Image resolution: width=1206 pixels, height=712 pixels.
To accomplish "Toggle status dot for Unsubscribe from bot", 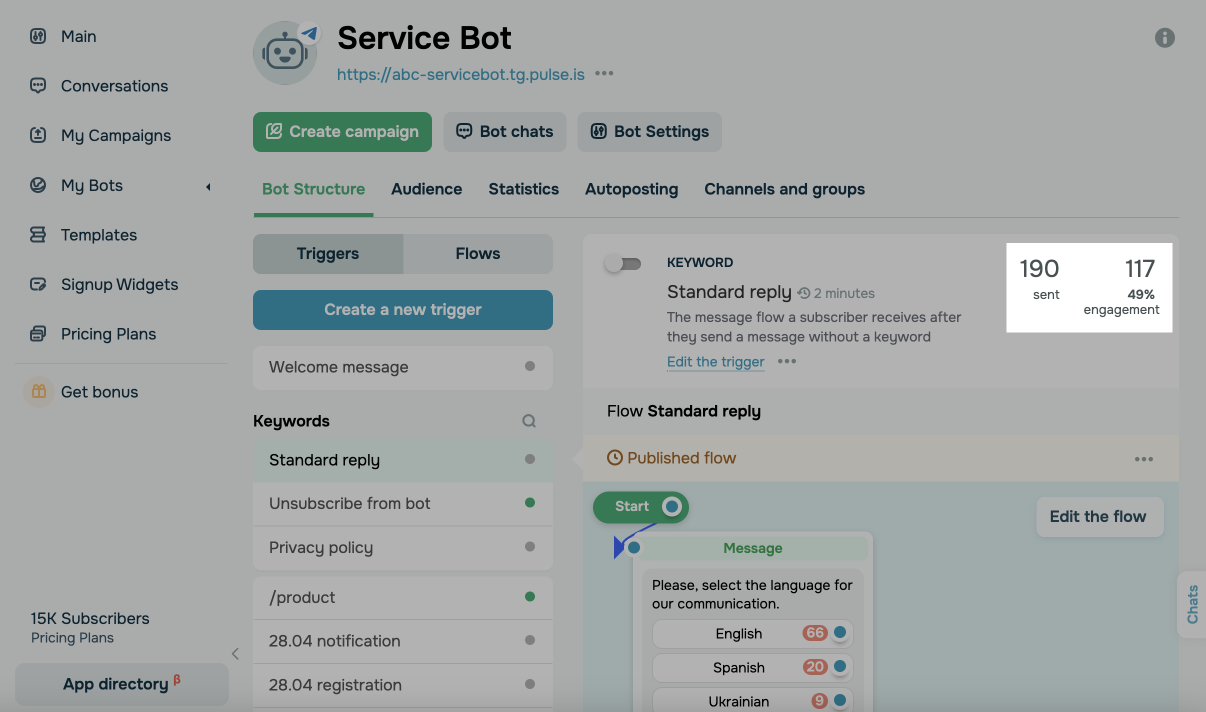I will coord(530,503).
